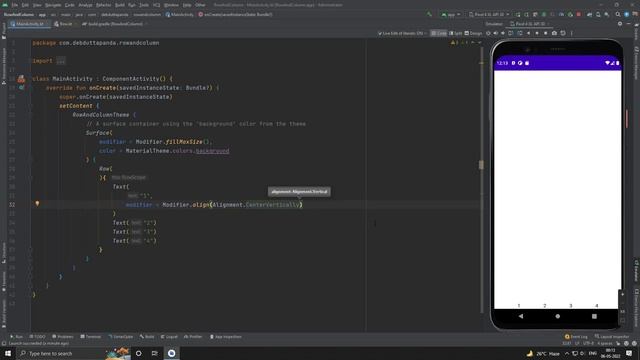Click the emulator toolbar Home icon
This screenshot has height=360, width=640.
(x=537, y=33)
